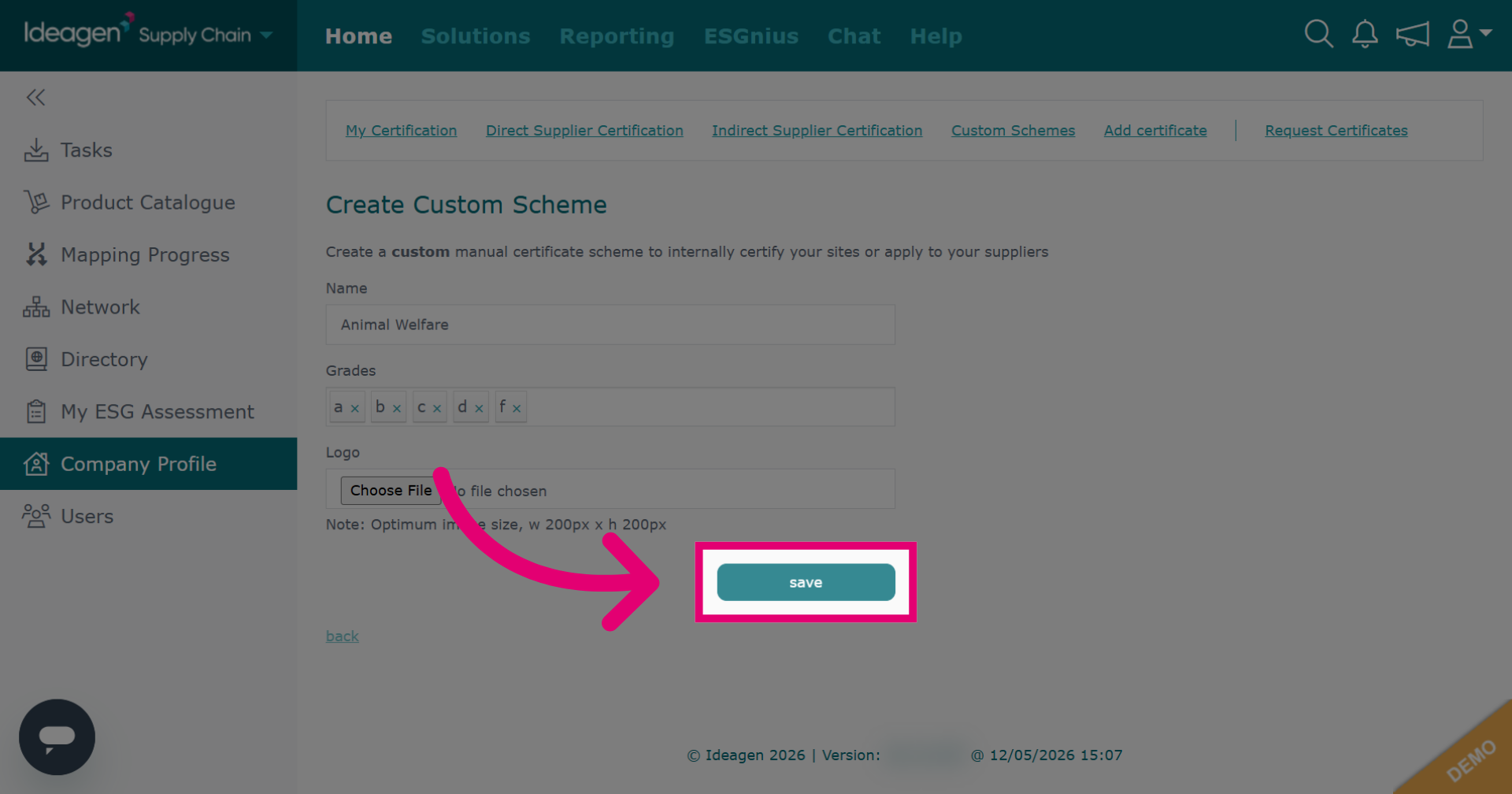
Task: Click the Network hierarchy icon
Action: (36, 307)
